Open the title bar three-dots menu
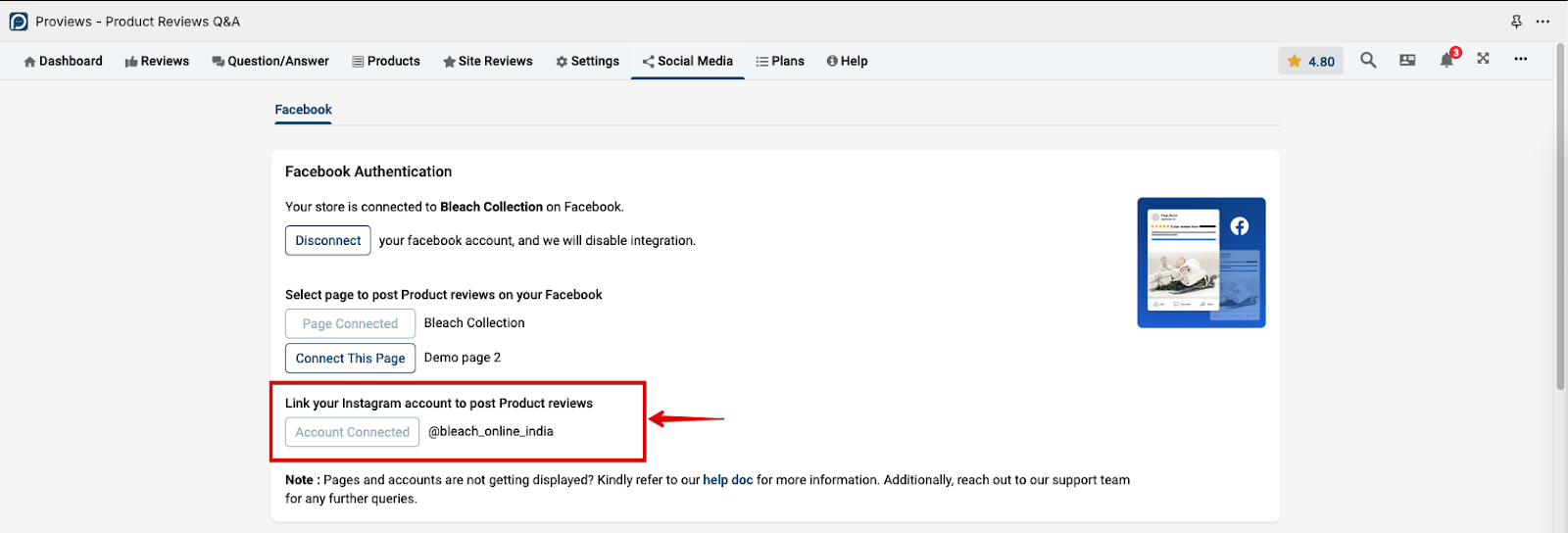 pos(1543,22)
